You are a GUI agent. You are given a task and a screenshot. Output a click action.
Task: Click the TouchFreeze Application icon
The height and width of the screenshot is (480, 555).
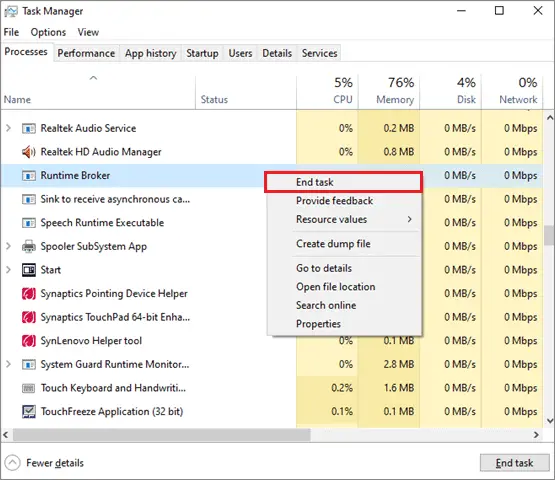coord(29,412)
